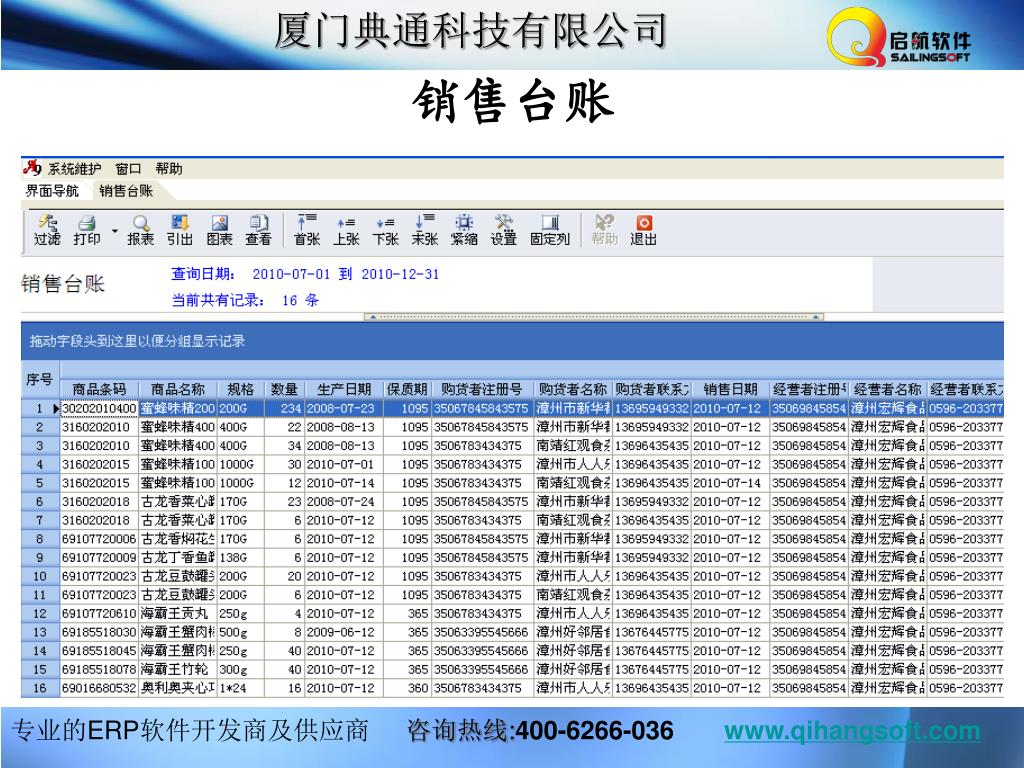Switch to the 界面导航 tab
The image size is (1024, 768).
52,191
